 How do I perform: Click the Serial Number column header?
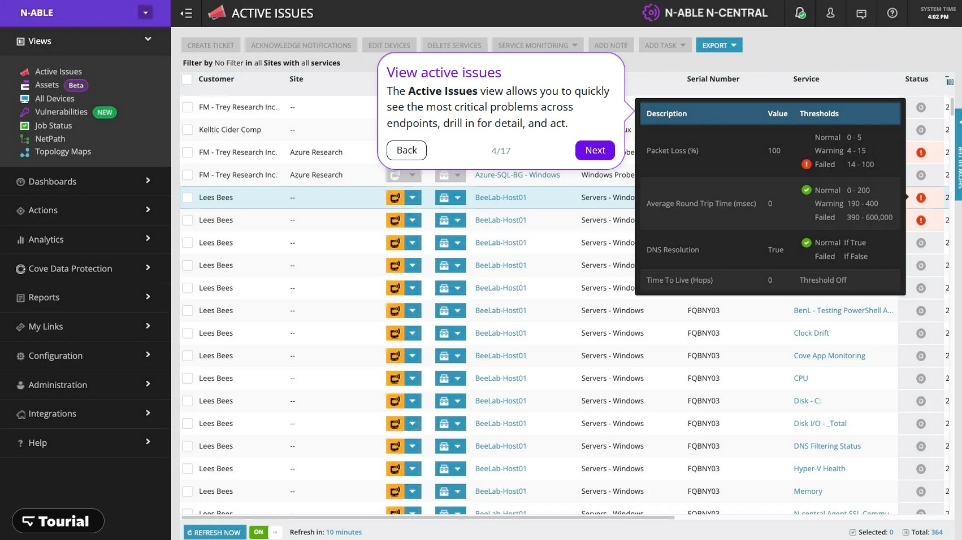[x=713, y=79]
